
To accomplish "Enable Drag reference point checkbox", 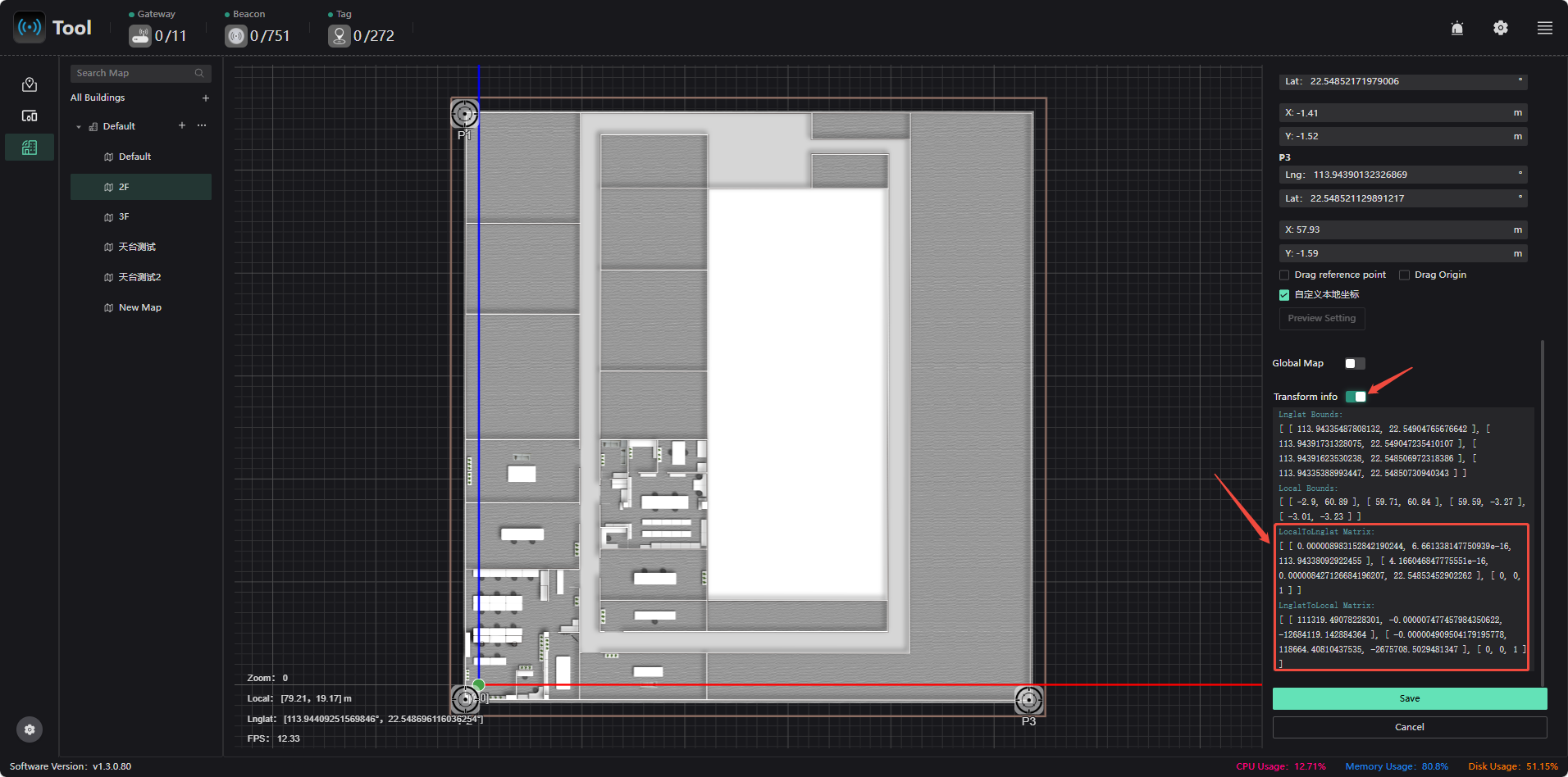I will (x=1284, y=275).
